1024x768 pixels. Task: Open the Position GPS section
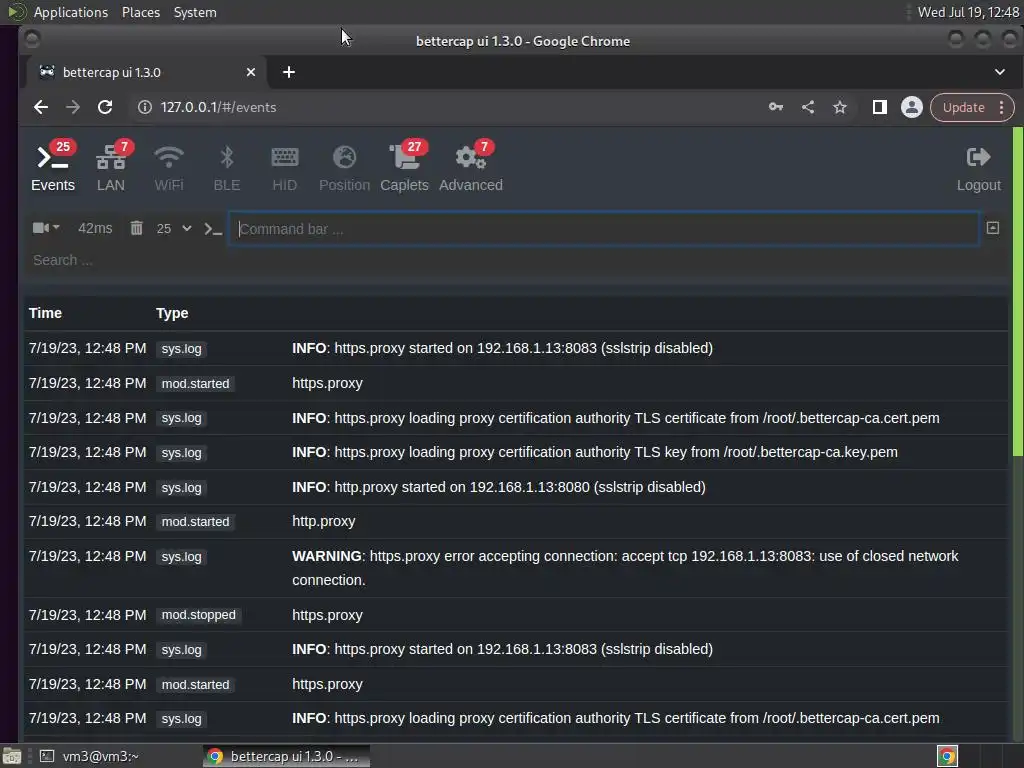[344, 167]
